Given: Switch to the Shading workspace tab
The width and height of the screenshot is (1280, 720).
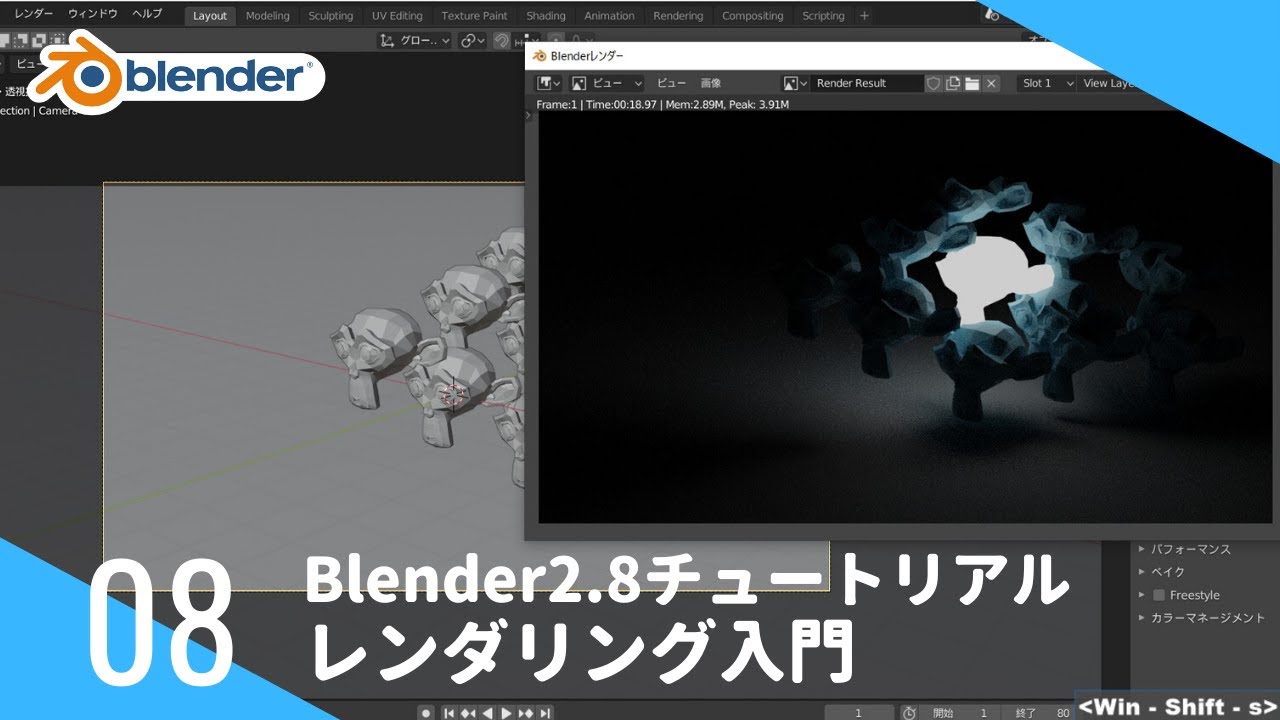Looking at the screenshot, I should [x=545, y=16].
